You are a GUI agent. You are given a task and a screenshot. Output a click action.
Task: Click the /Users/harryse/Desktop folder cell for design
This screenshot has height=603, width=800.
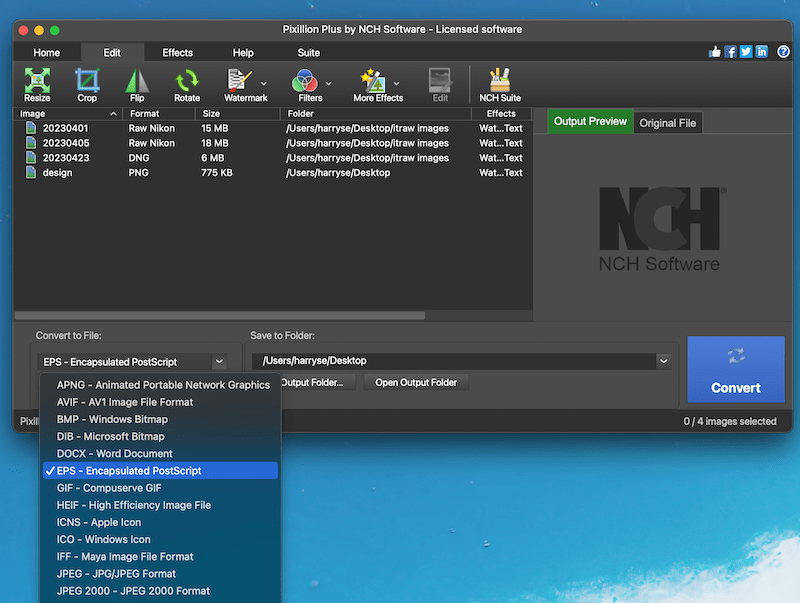click(x=338, y=172)
